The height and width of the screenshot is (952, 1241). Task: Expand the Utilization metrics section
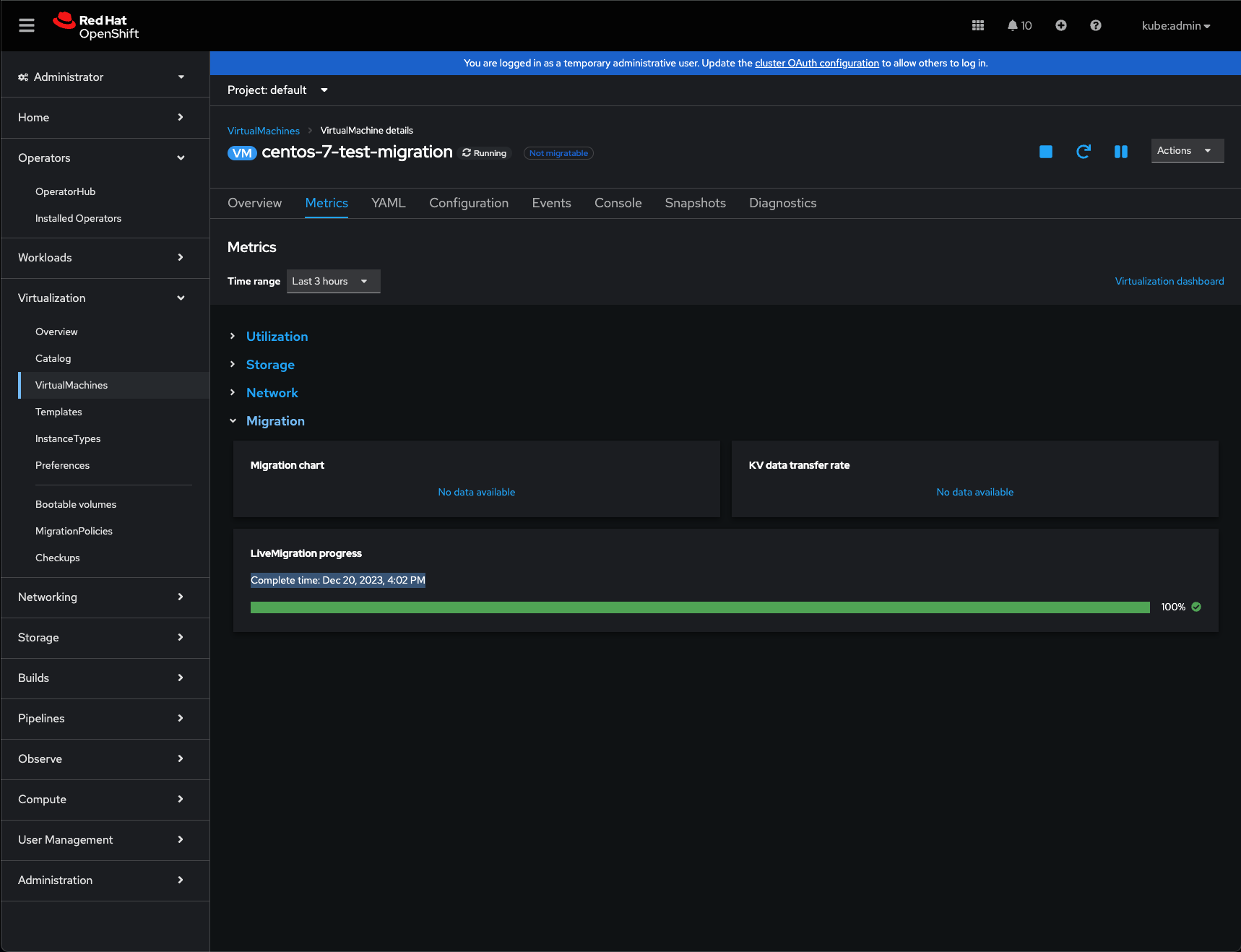coord(277,337)
